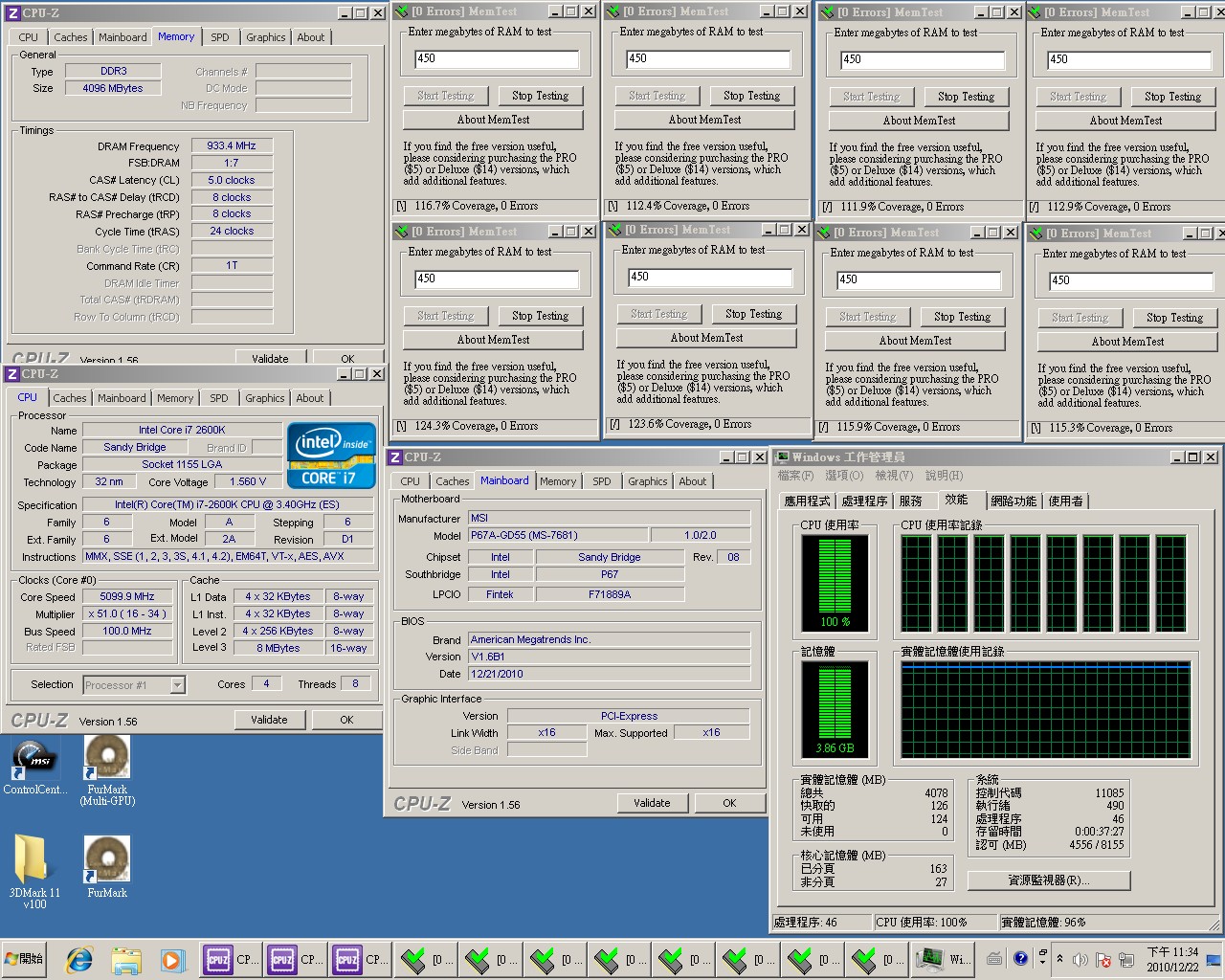Image resolution: width=1225 pixels, height=980 pixels.
Task: Click the blue help tray icon
Action: pos(1020,958)
